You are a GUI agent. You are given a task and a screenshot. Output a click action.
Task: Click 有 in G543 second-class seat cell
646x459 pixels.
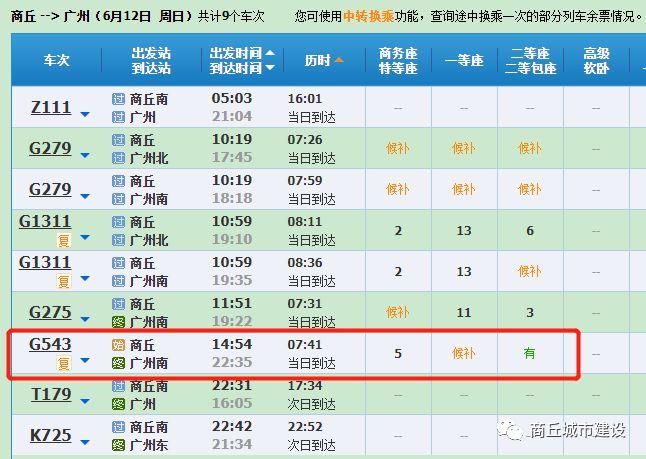(x=529, y=354)
